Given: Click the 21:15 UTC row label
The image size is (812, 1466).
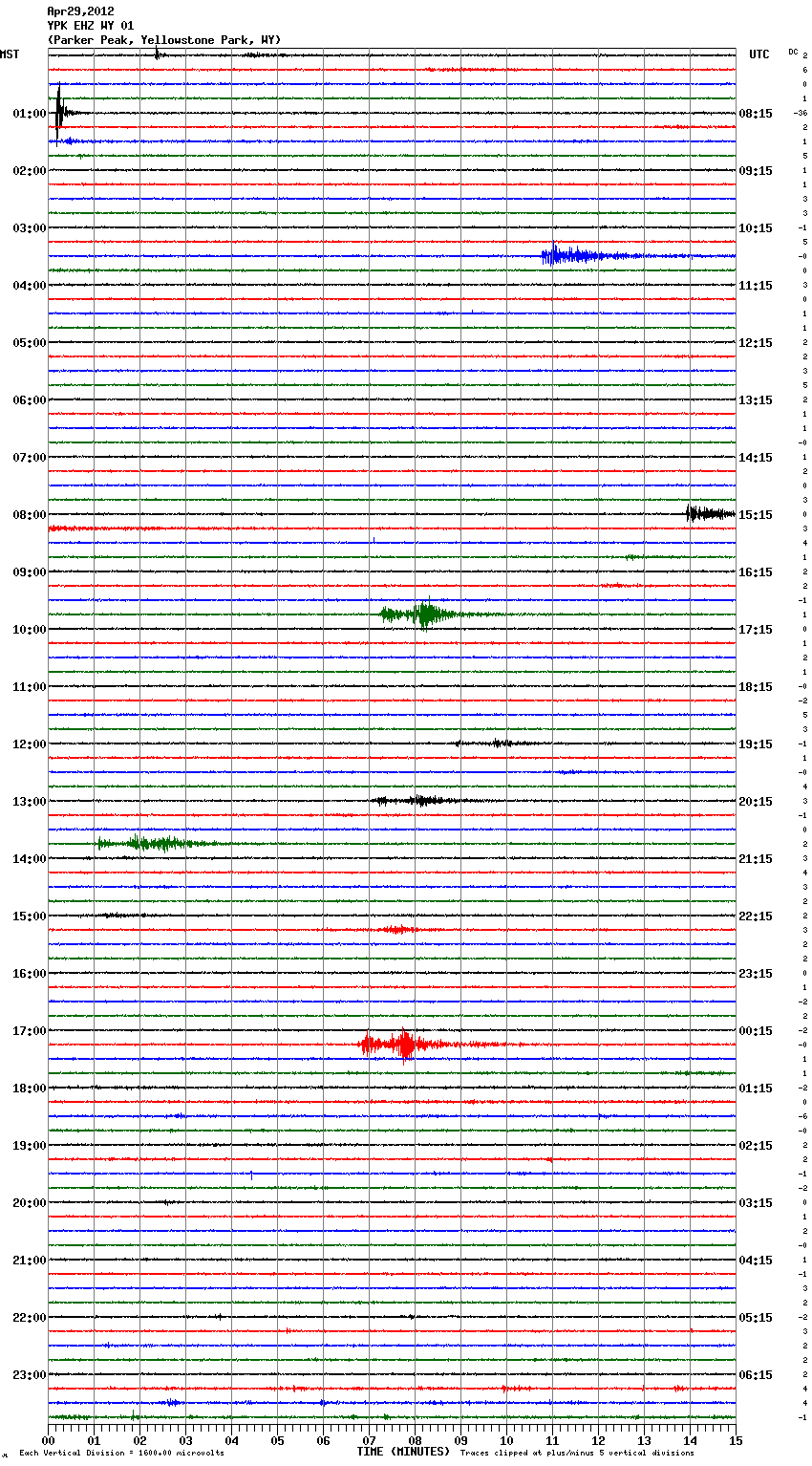Looking at the screenshot, I should (756, 859).
